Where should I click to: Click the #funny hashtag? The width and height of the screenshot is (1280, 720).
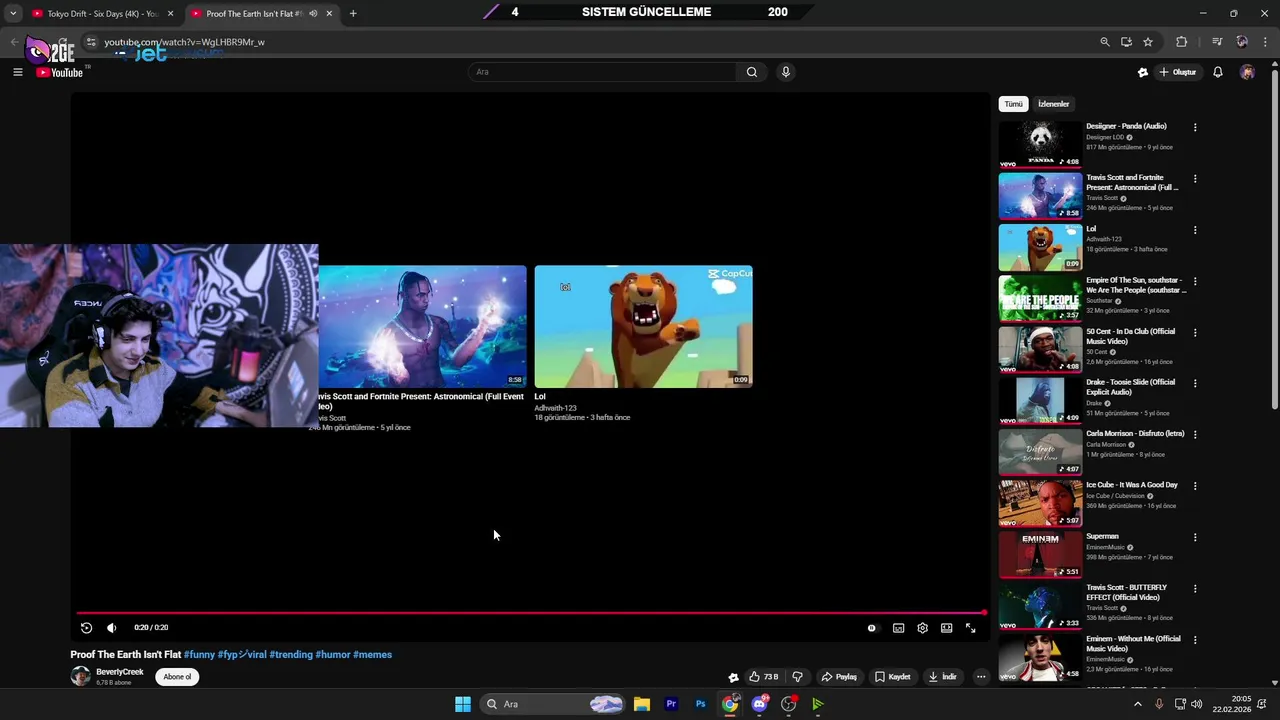[199, 655]
